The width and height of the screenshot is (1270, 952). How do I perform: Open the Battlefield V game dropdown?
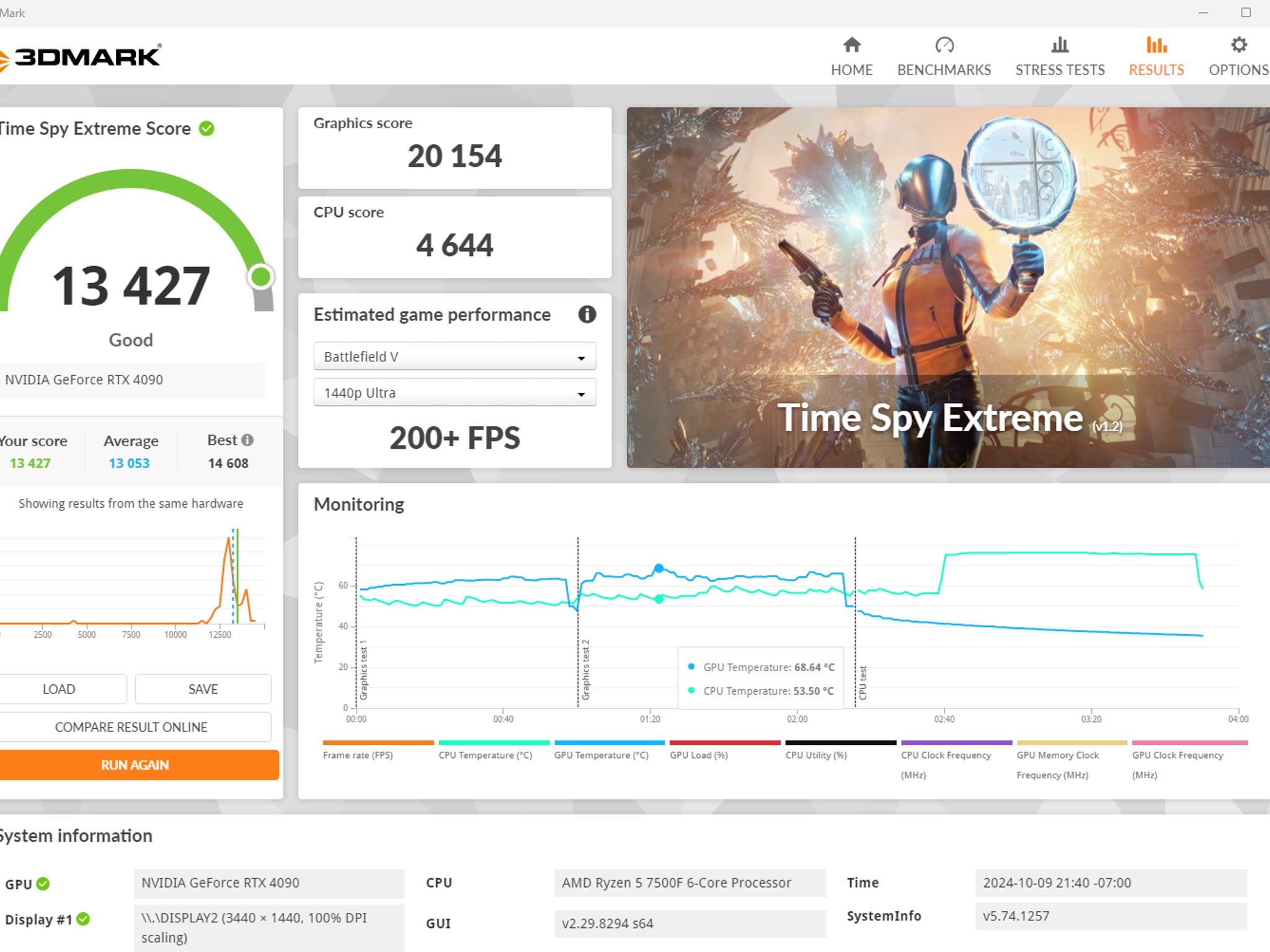(x=455, y=356)
